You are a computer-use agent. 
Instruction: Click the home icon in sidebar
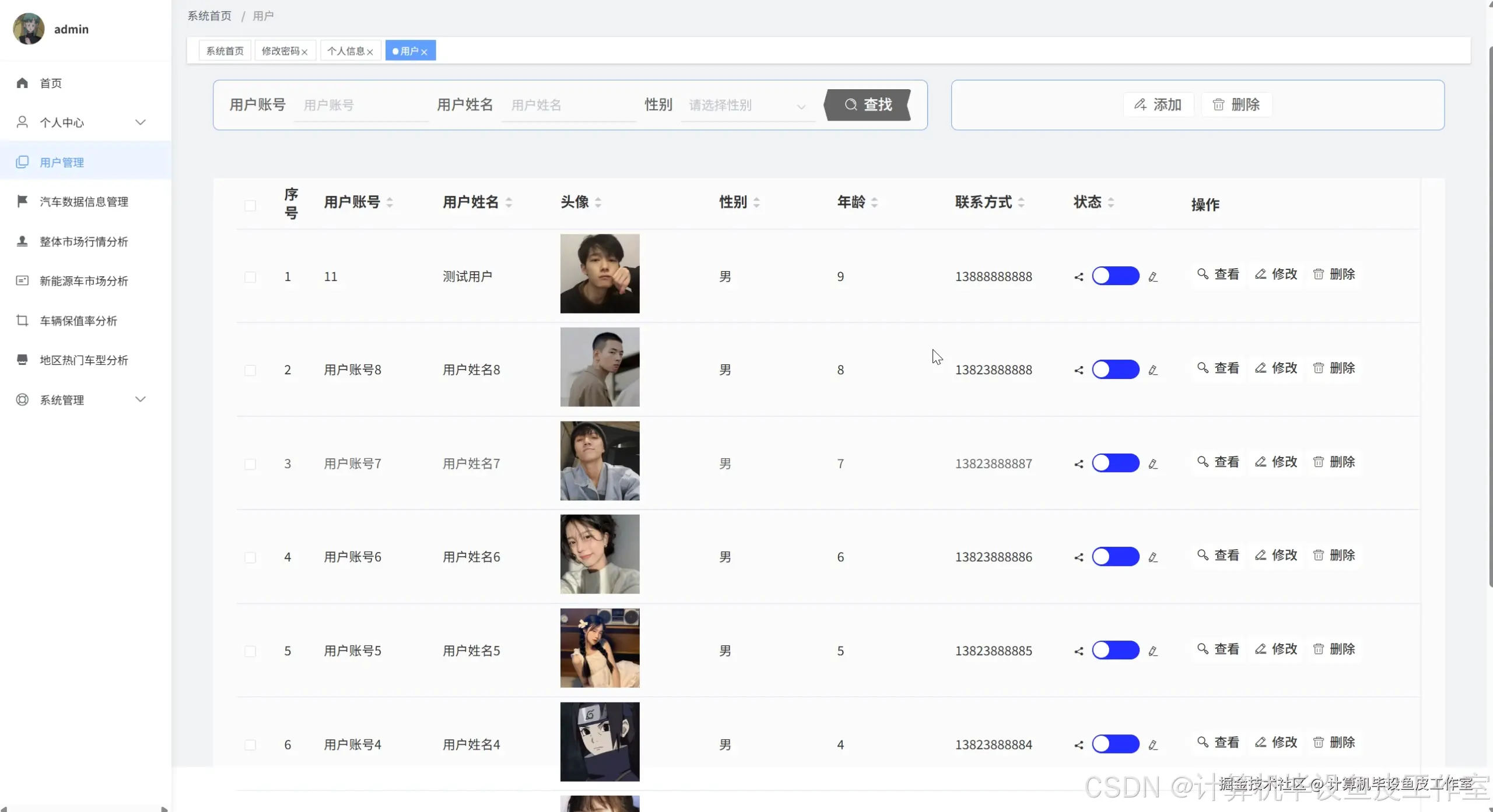click(22, 83)
